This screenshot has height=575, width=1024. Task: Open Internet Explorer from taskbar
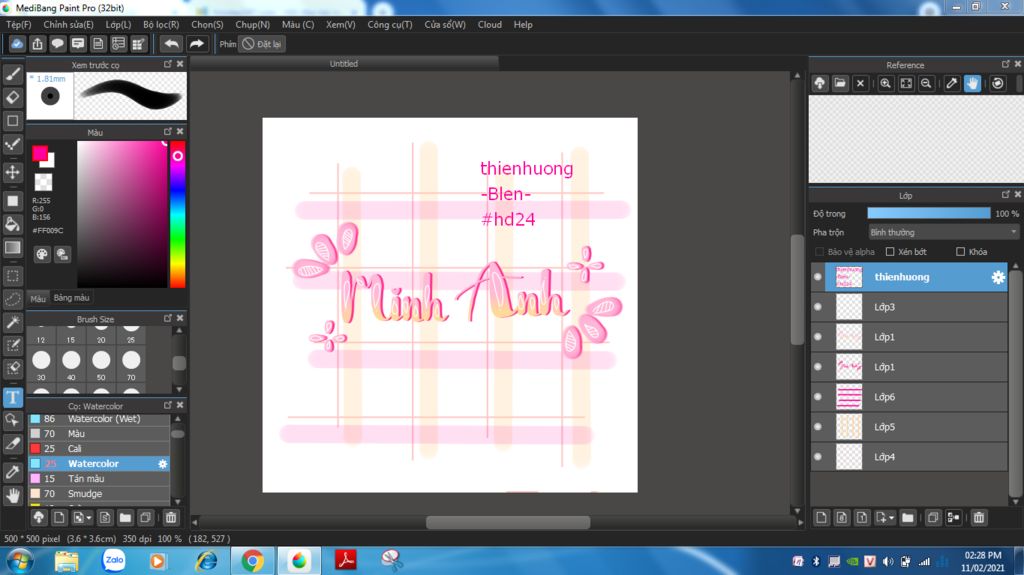pyautogui.click(x=206, y=561)
